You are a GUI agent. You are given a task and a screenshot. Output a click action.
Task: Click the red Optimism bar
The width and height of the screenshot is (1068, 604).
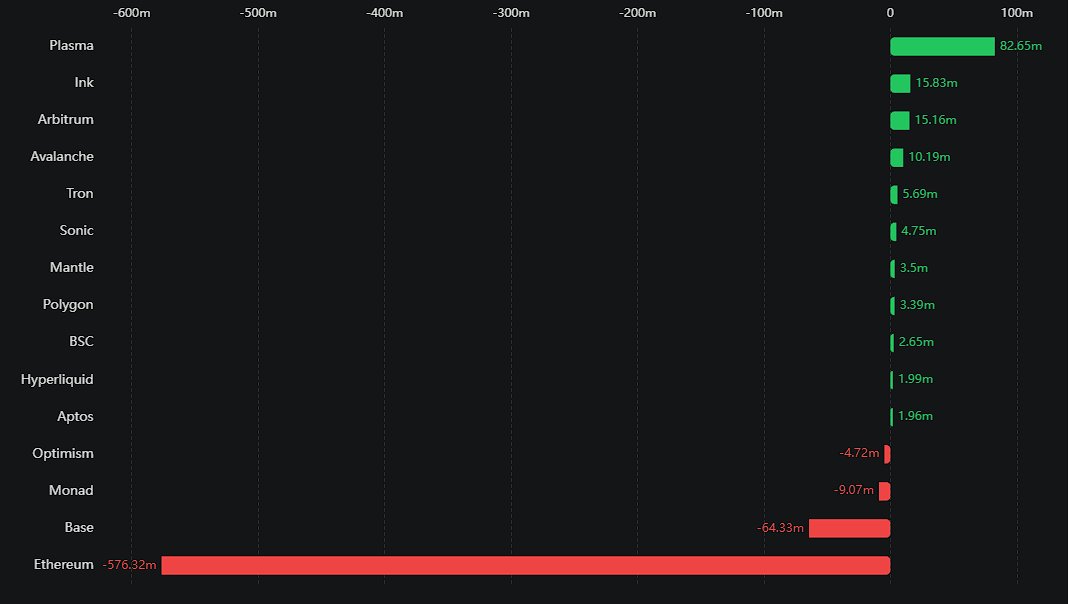pos(887,454)
